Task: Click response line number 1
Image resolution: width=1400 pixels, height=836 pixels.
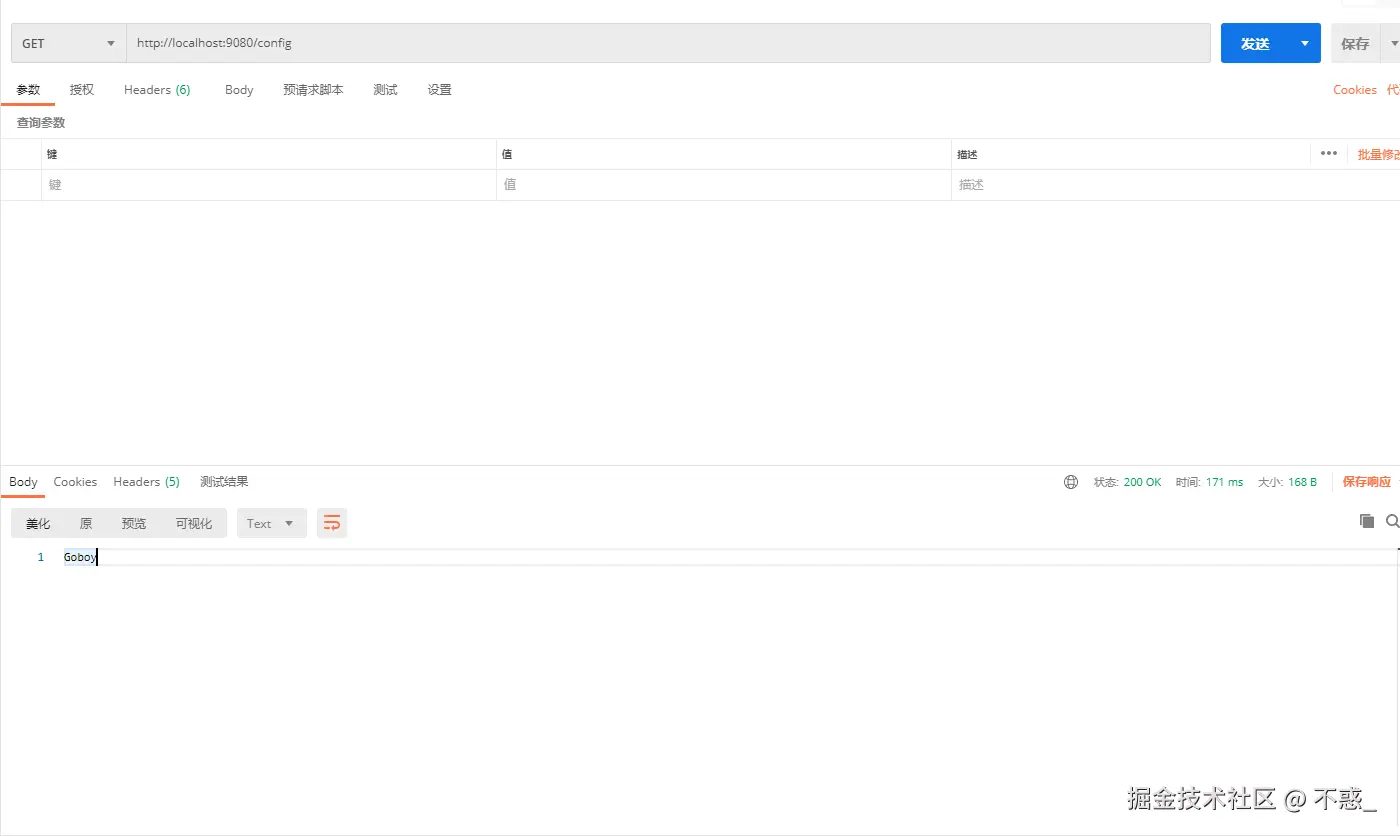Action: (41, 557)
